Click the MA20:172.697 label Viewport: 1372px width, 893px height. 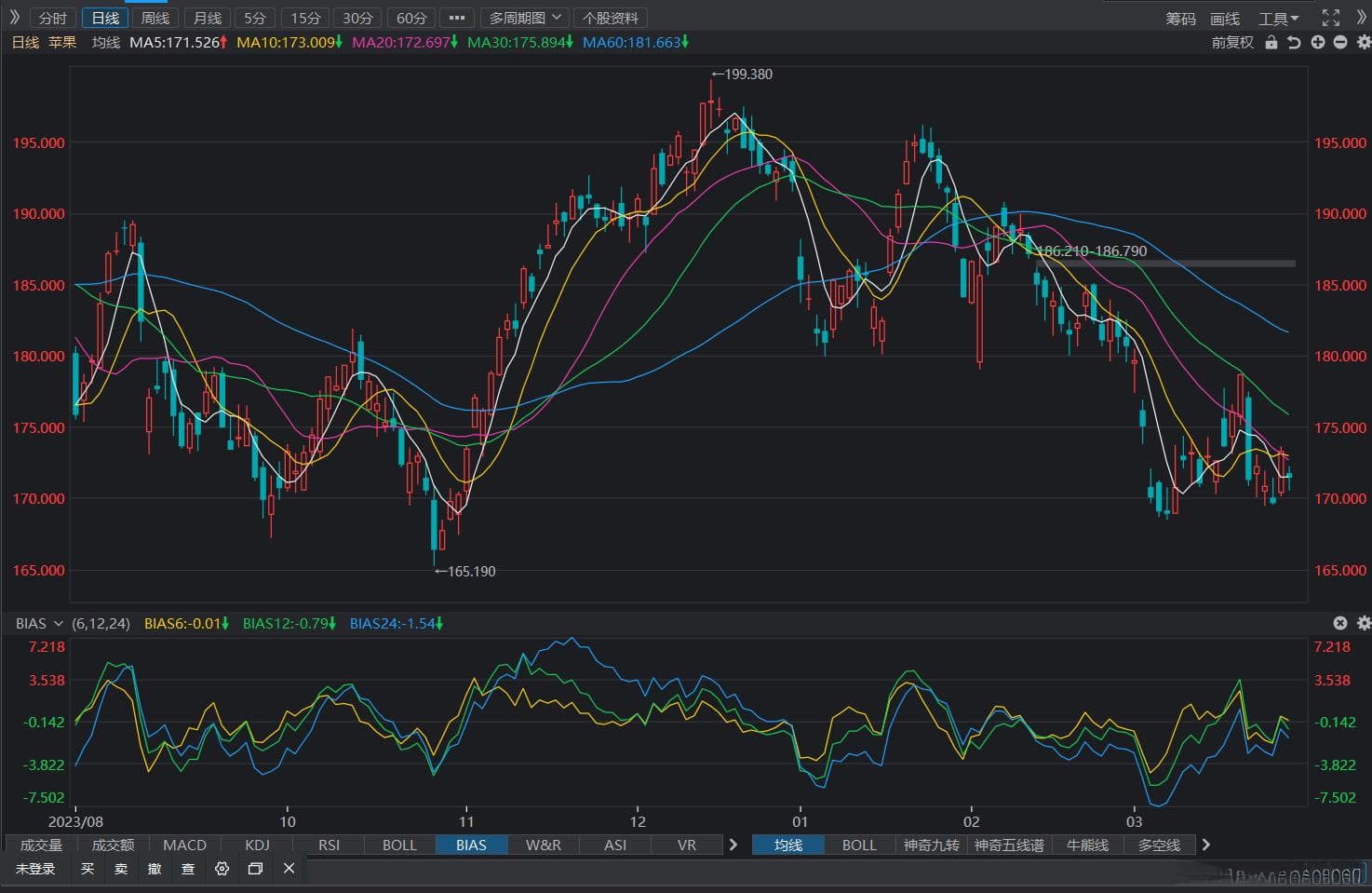pos(405,42)
